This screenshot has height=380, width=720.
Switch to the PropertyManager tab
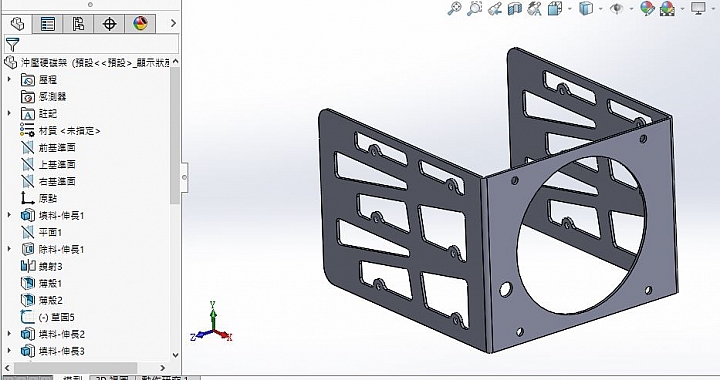click(x=48, y=23)
